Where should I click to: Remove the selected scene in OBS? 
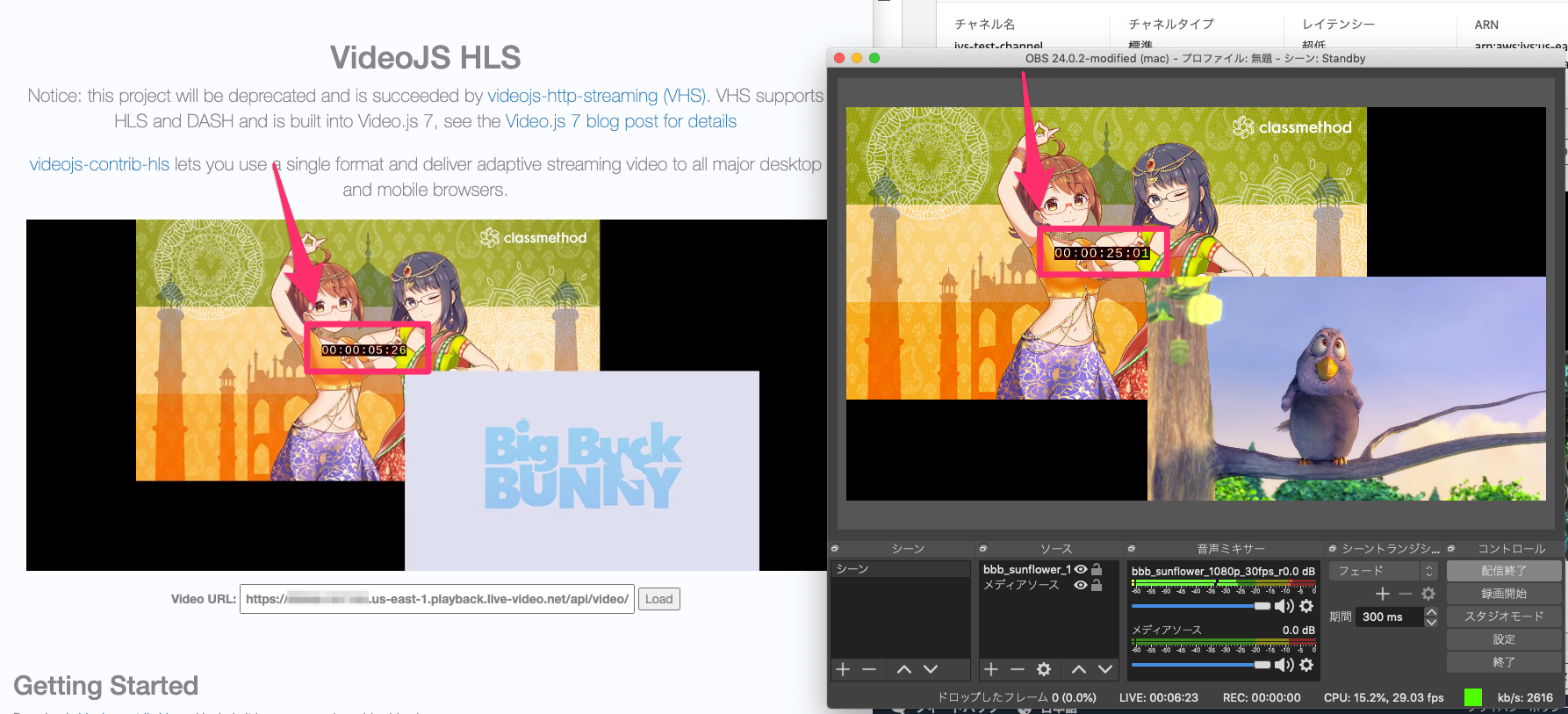(x=869, y=669)
